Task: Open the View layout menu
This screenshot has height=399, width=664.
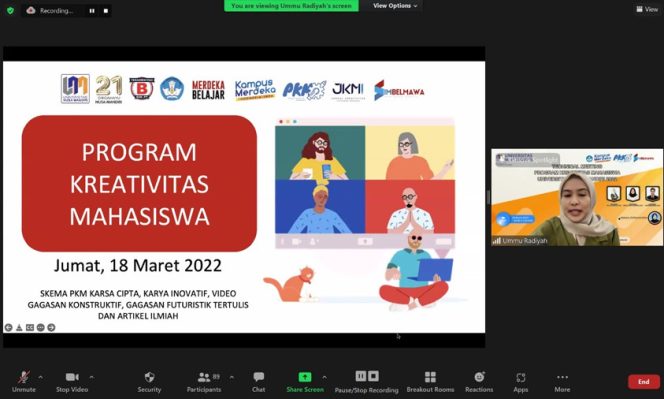Action: pyautogui.click(x=647, y=9)
